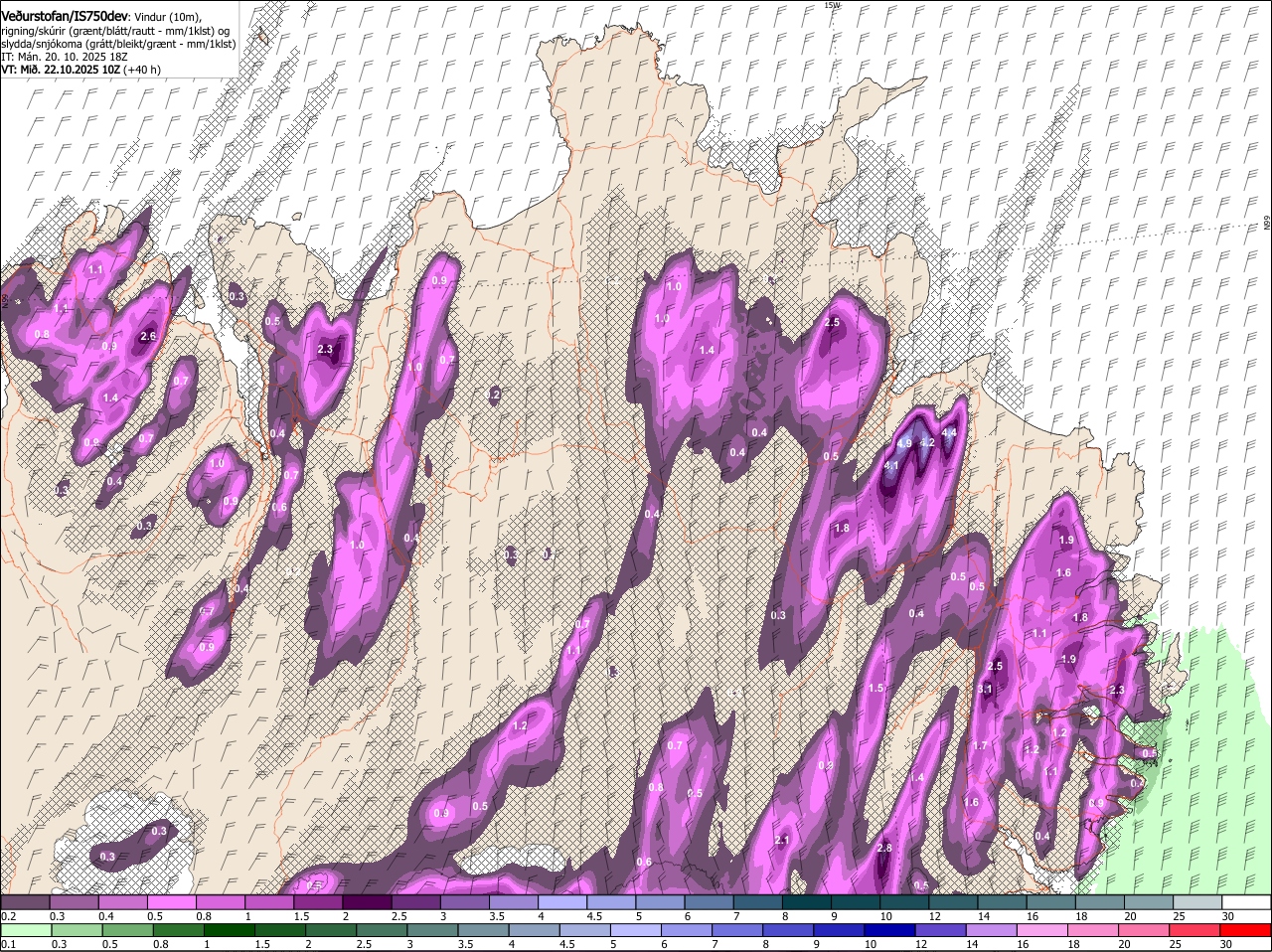Select the lightest green lower legend swatch between 0.1 and 0.3
Screen dimensions: 1272x952
tap(25, 931)
